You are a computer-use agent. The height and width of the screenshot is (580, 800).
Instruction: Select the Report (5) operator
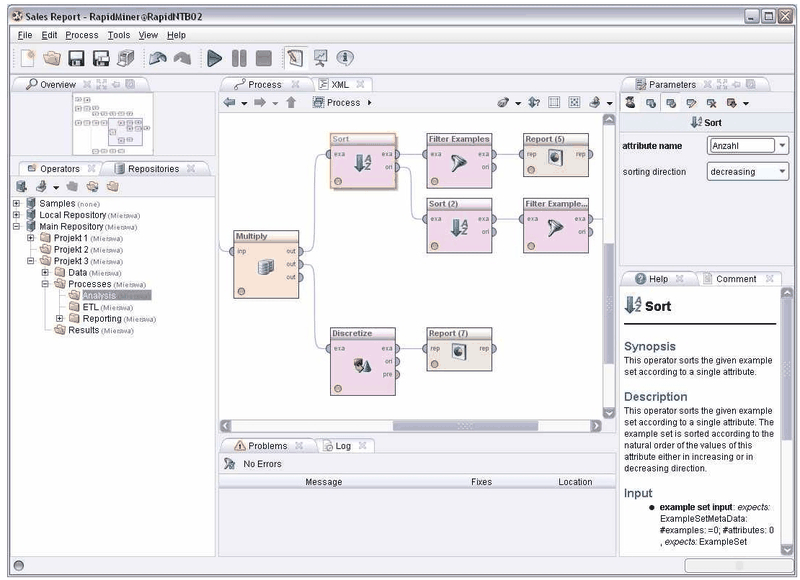coord(556,155)
